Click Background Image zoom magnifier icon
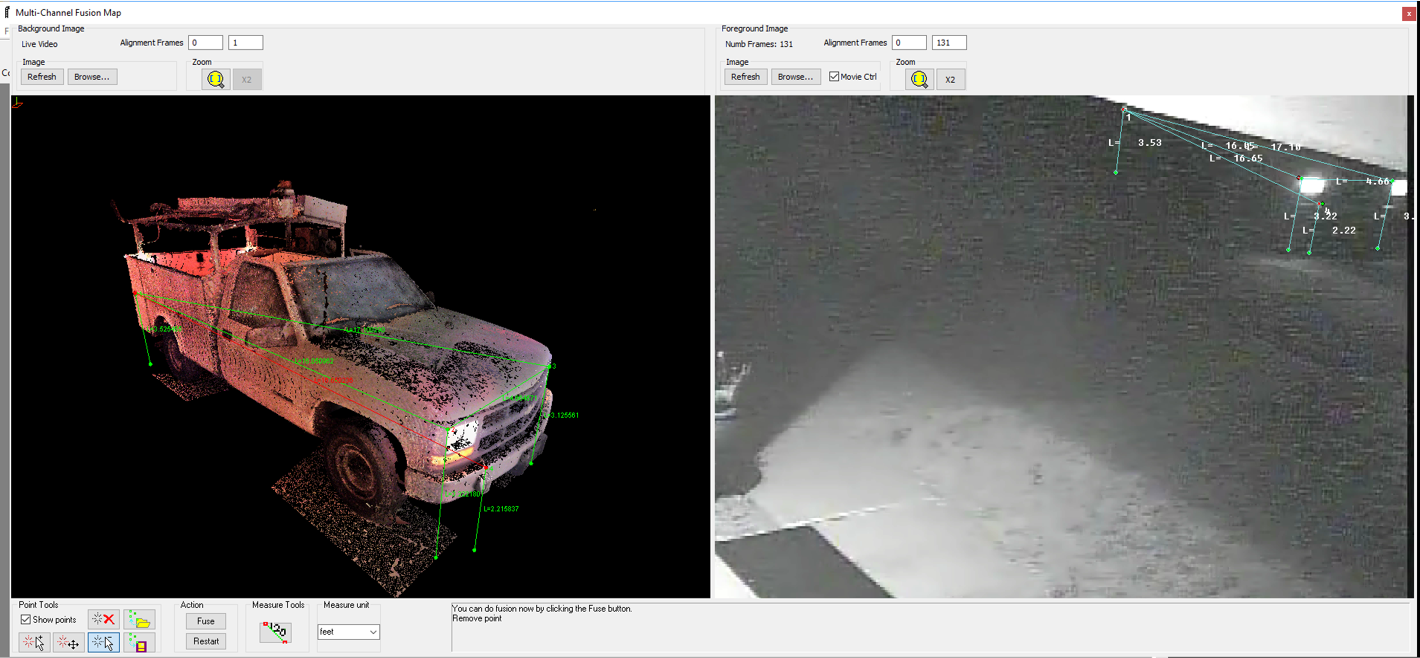Image resolution: width=1420 pixels, height=658 pixels. (216, 79)
